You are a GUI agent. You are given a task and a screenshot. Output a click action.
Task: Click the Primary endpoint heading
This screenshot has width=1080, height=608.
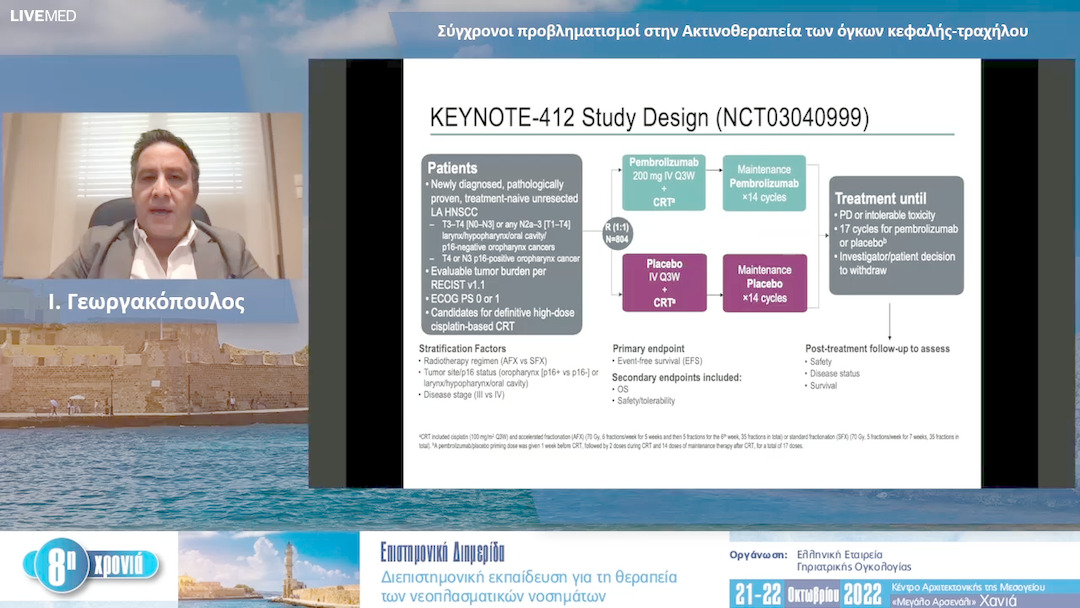click(648, 348)
